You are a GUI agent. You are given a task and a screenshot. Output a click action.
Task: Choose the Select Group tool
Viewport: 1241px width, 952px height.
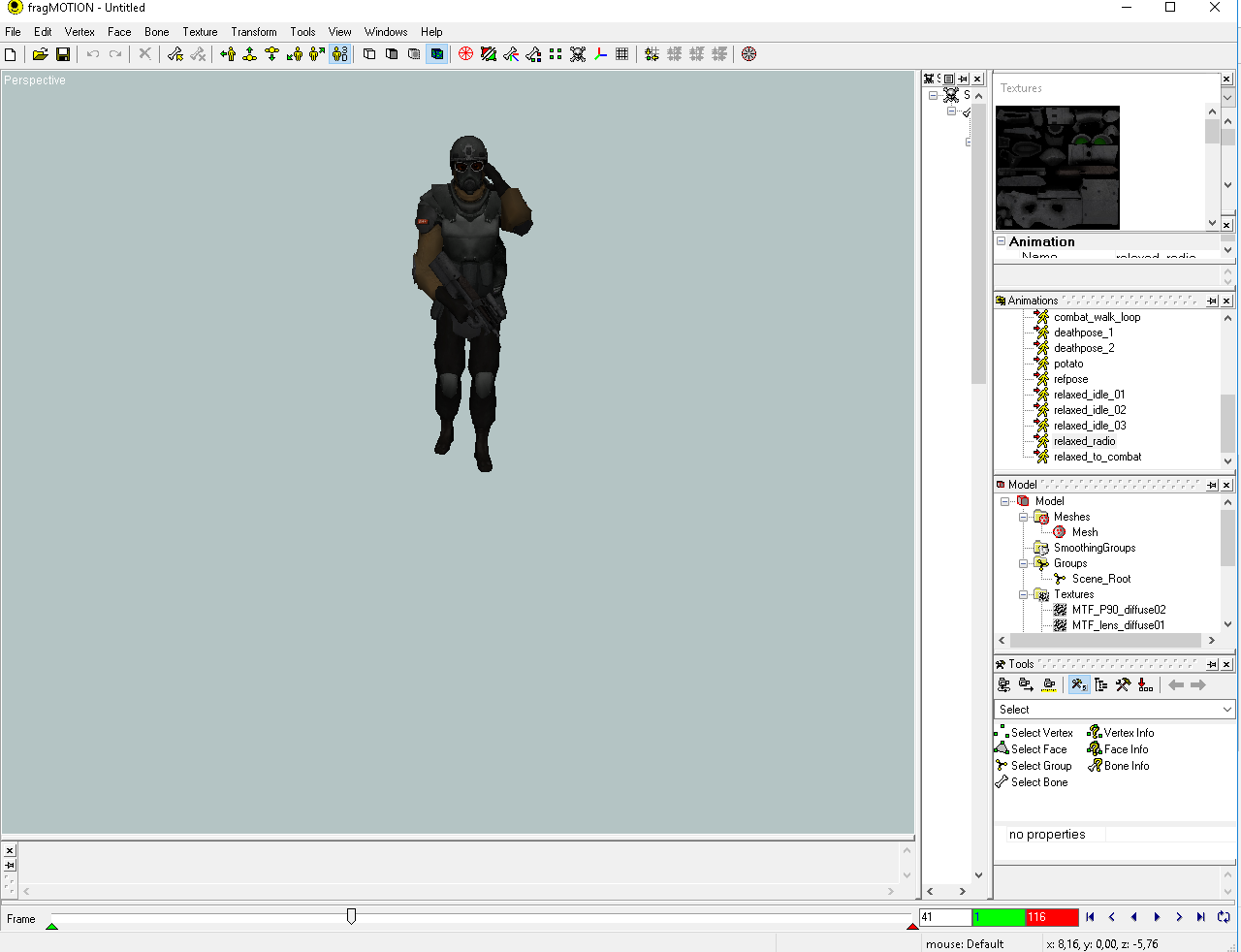pos(1034,766)
